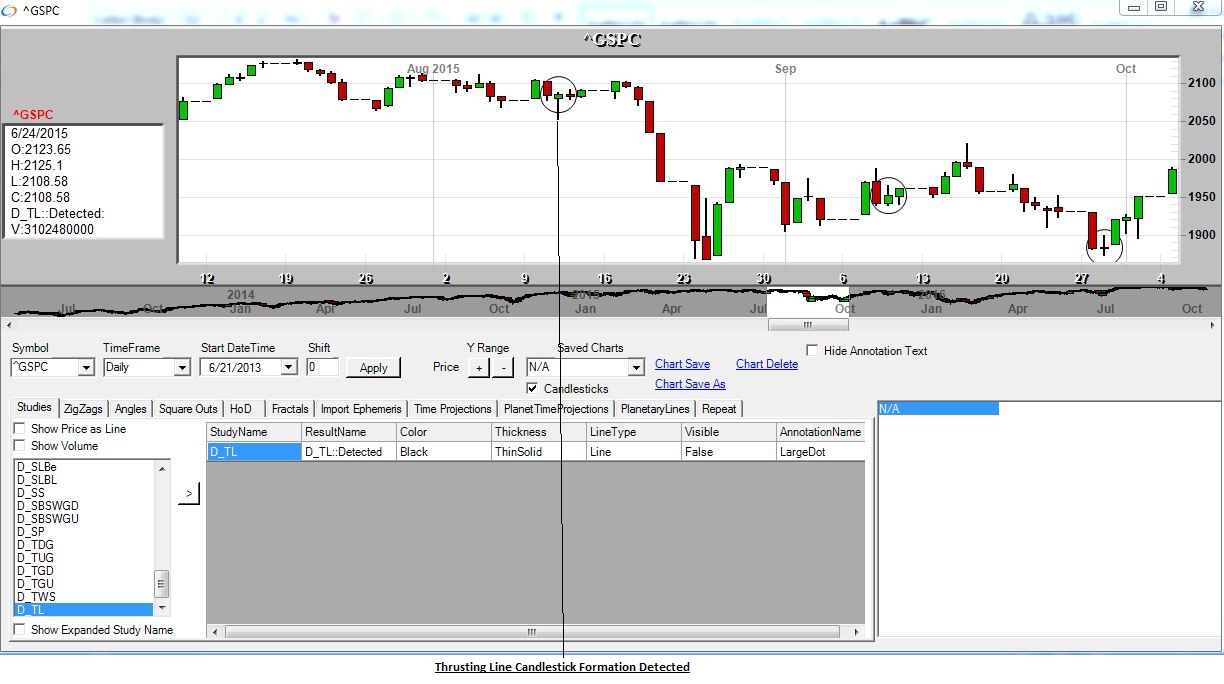Image resolution: width=1224 pixels, height=684 pixels.
Task: Open the Symbol dropdown
Action: coord(86,368)
